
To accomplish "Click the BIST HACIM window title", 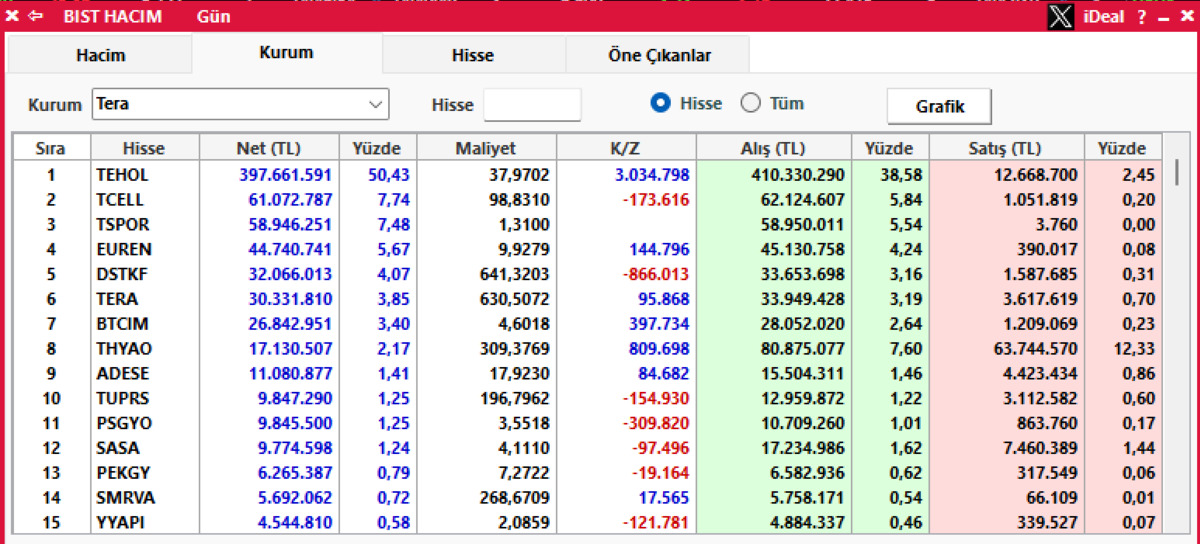I will pos(113,16).
